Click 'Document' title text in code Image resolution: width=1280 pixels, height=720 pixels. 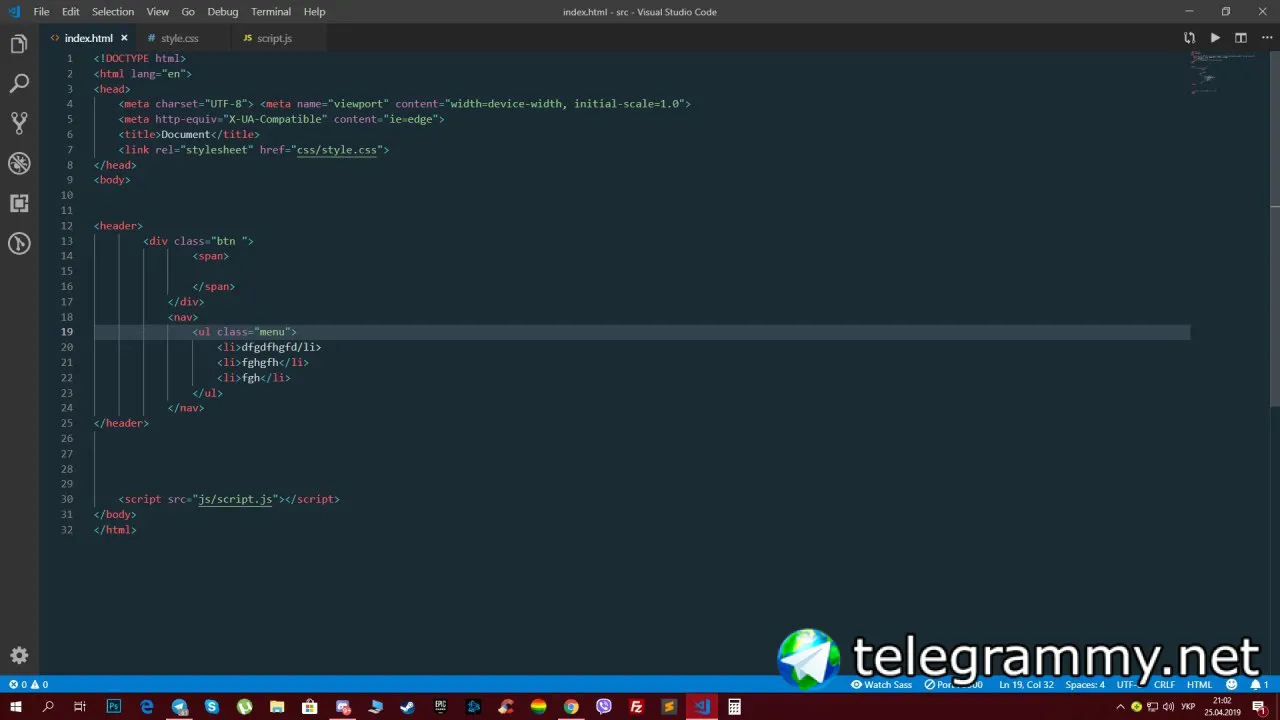(185, 134)
